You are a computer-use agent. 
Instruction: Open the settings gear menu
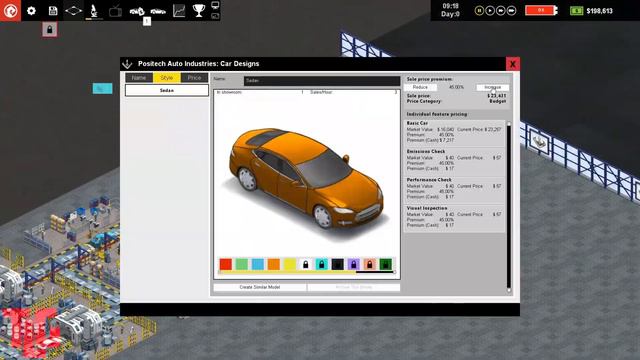pyautogui.click(x=31, y=11)
